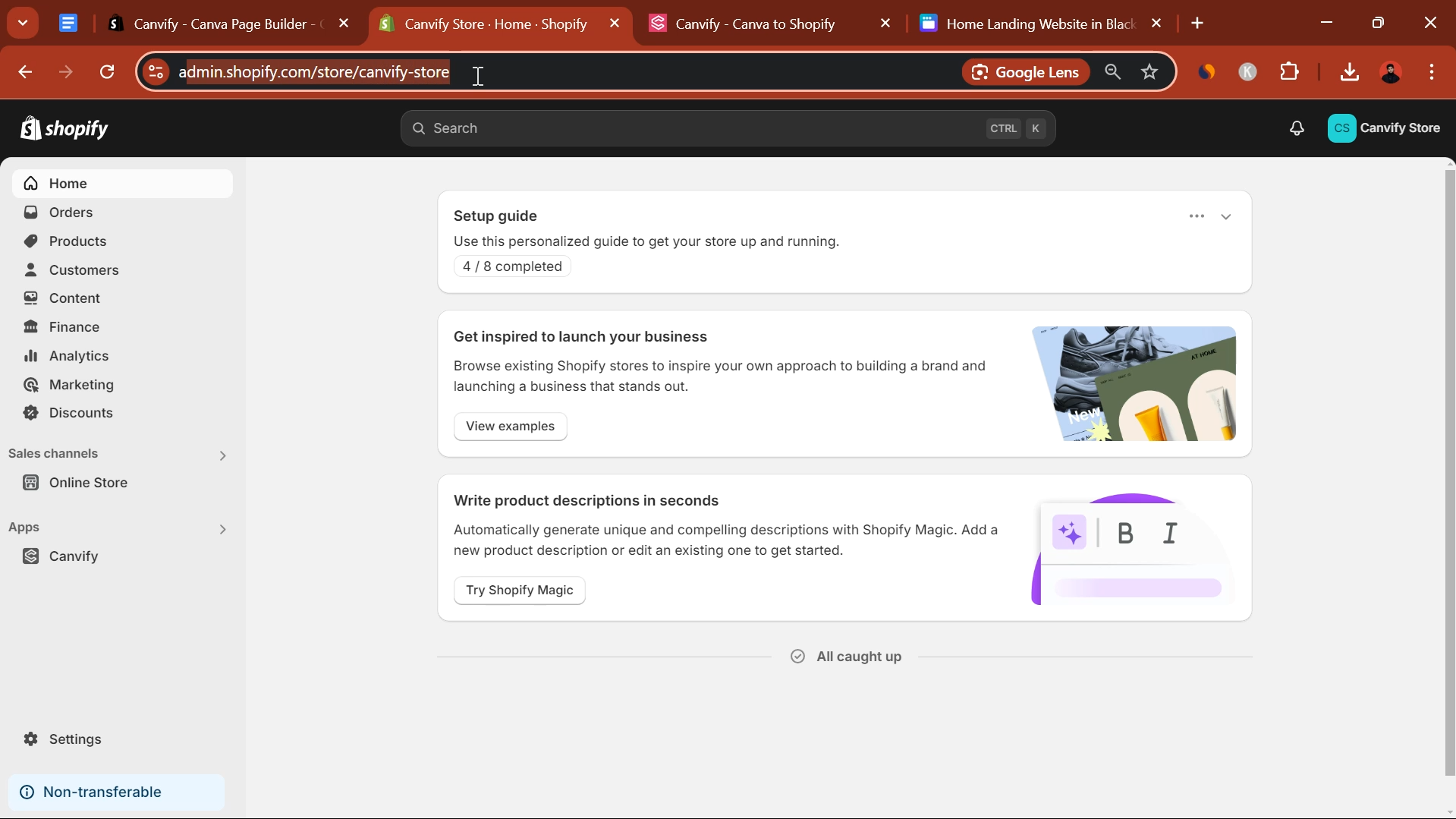Close Canvify - Canva to Shopify tab
1456x819 pixels.
pos(885,24)
